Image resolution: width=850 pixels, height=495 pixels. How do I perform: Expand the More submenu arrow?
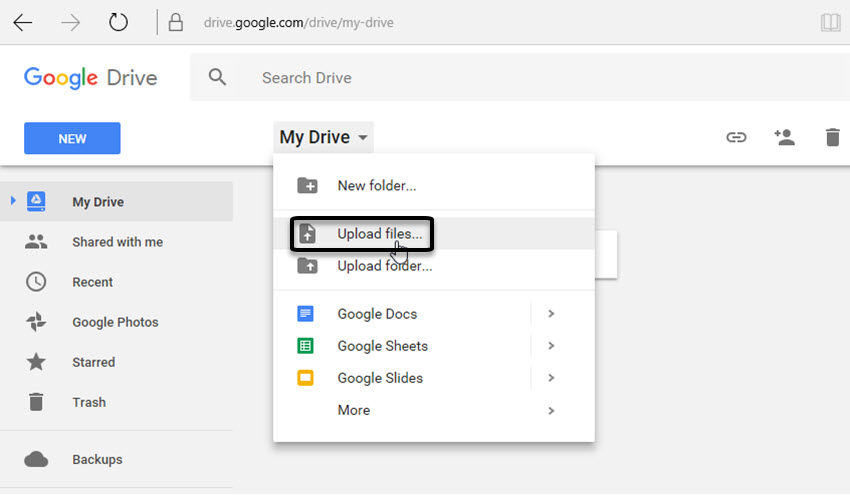pos(551,410)
